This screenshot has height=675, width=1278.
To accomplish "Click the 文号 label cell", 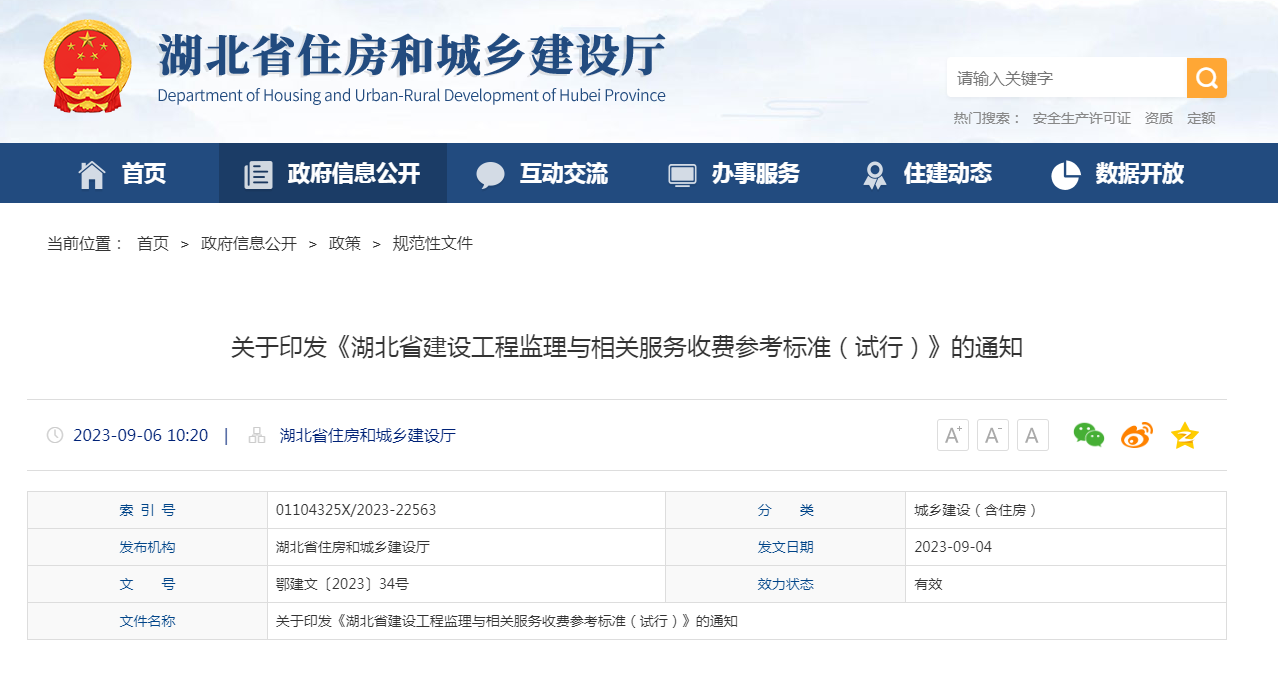I will click(147, 584).
